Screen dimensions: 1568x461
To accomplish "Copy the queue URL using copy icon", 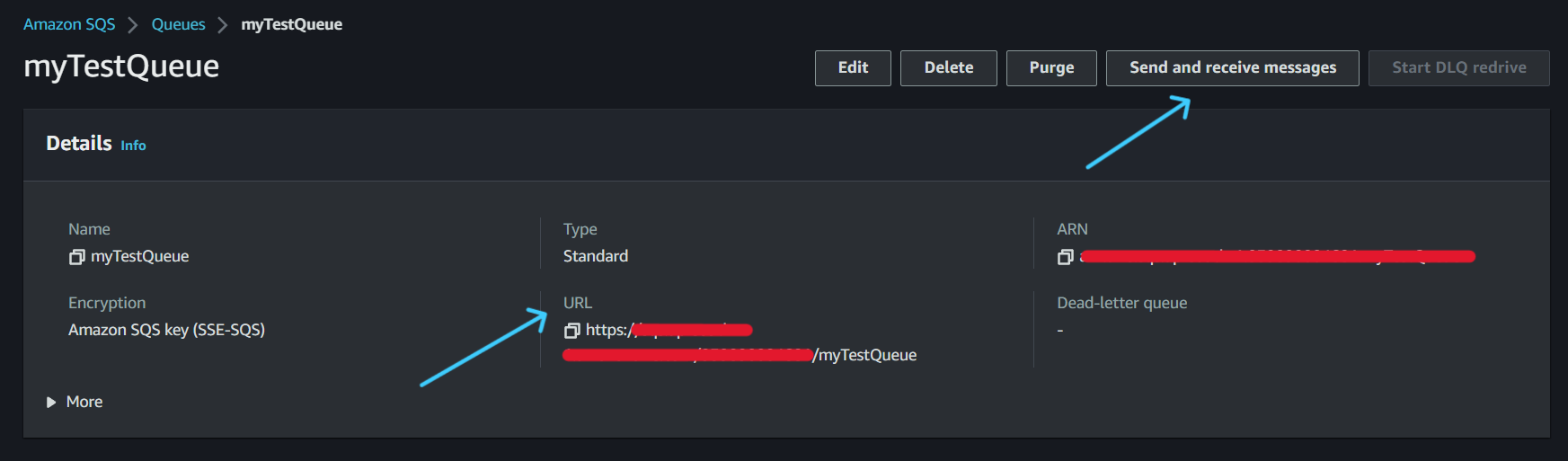I will click(571, 331).
